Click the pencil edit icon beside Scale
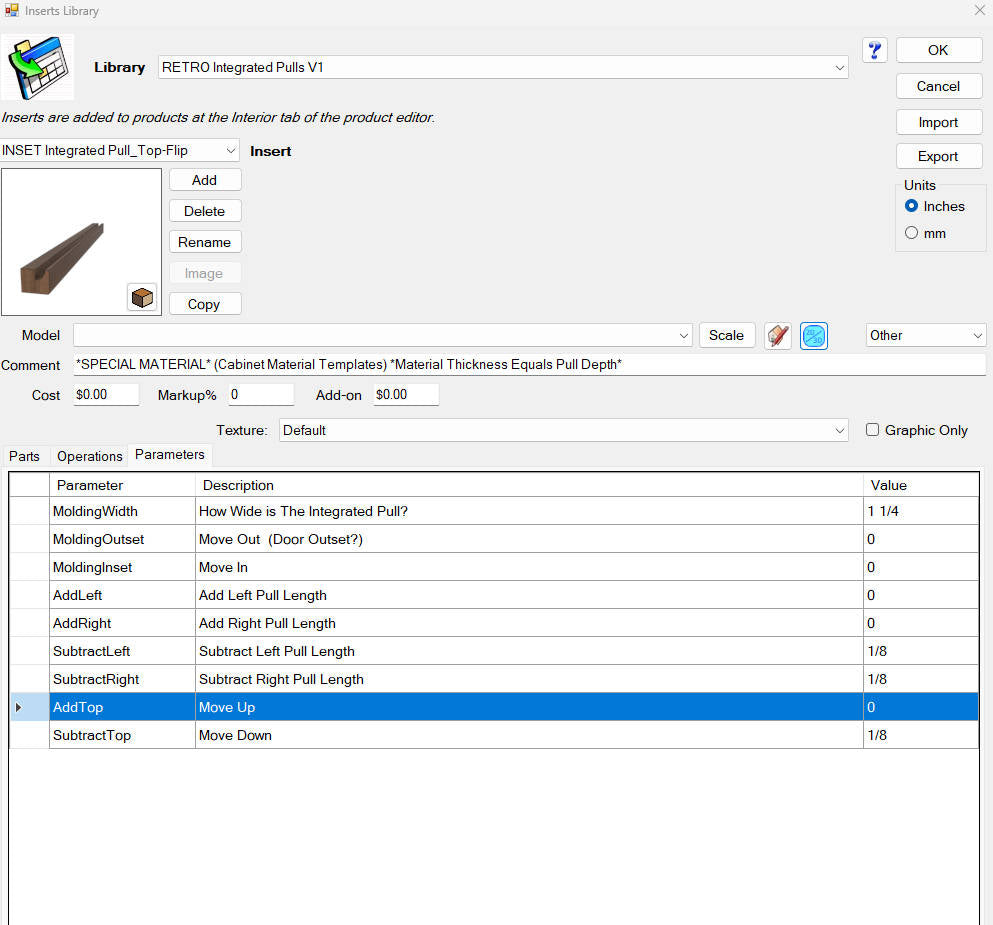Image resolution: width=993 pixels, height=925 pixels. point(778,336)
